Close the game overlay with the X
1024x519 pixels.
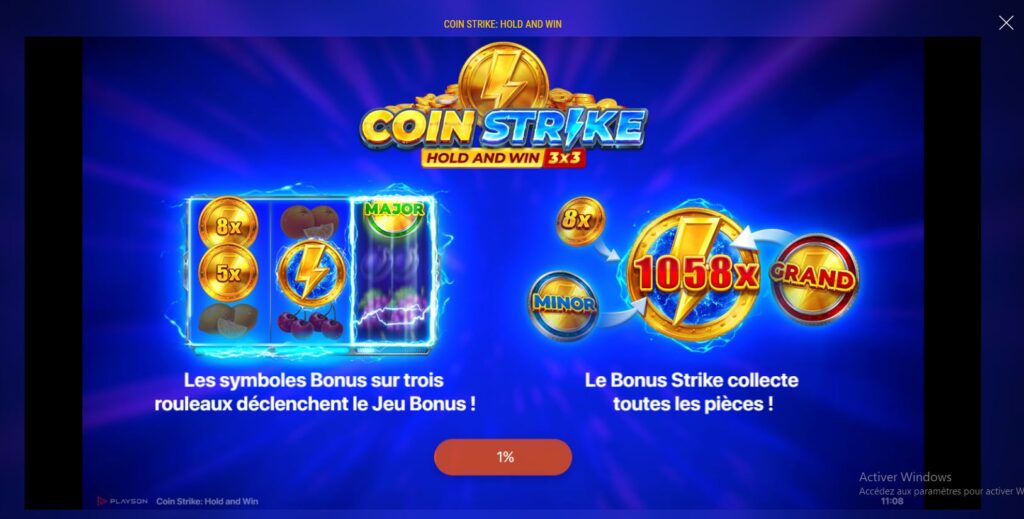pos(1006,23)
